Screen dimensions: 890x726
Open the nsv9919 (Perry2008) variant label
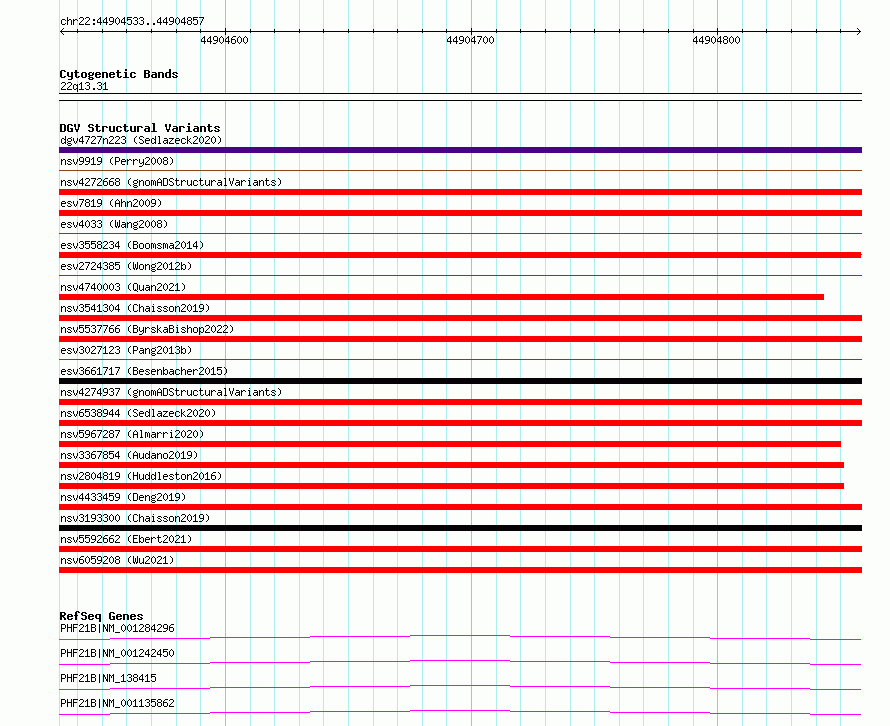pyautogui.click(x=117, y=161)
